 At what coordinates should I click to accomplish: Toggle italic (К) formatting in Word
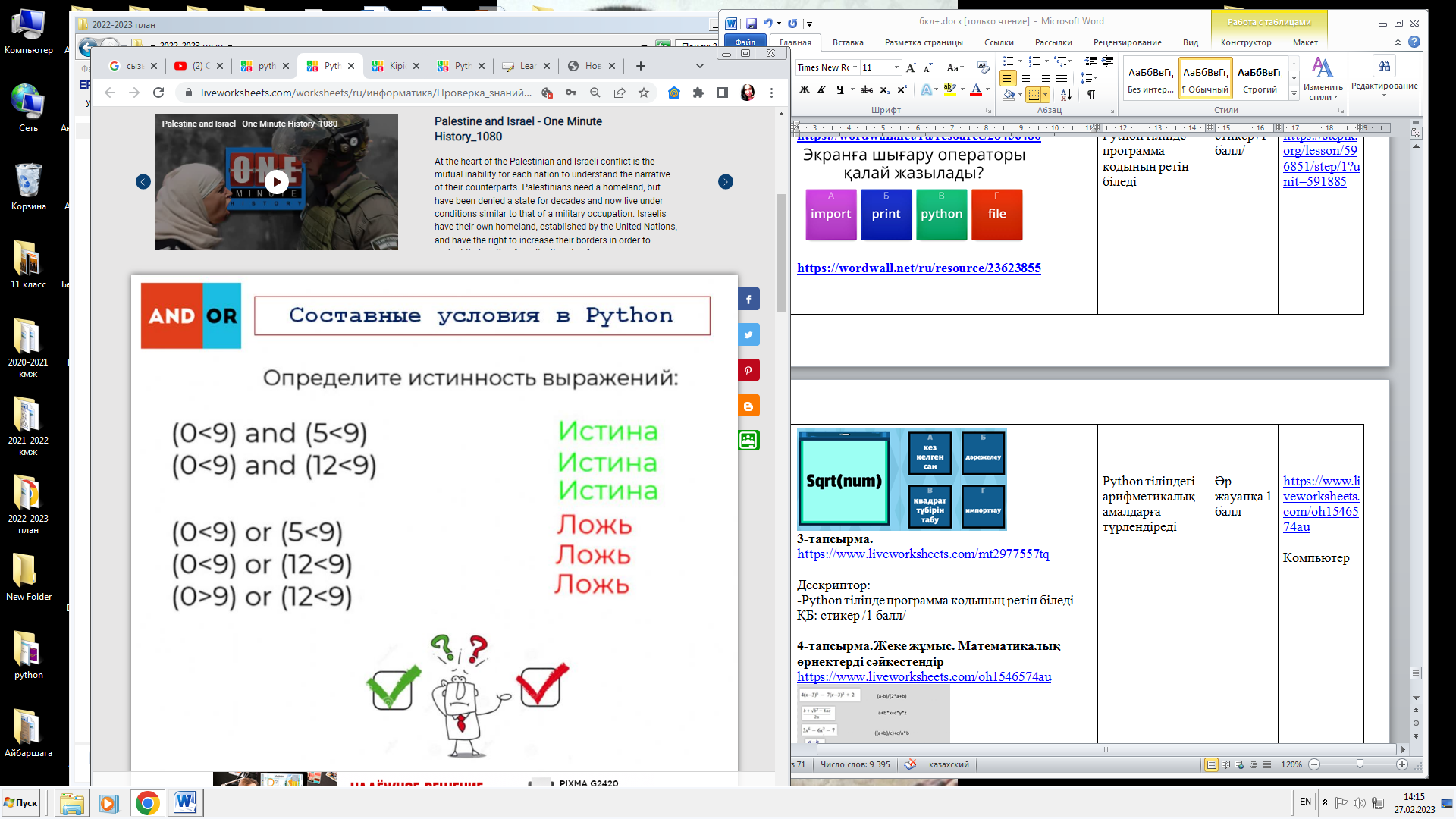822,89
